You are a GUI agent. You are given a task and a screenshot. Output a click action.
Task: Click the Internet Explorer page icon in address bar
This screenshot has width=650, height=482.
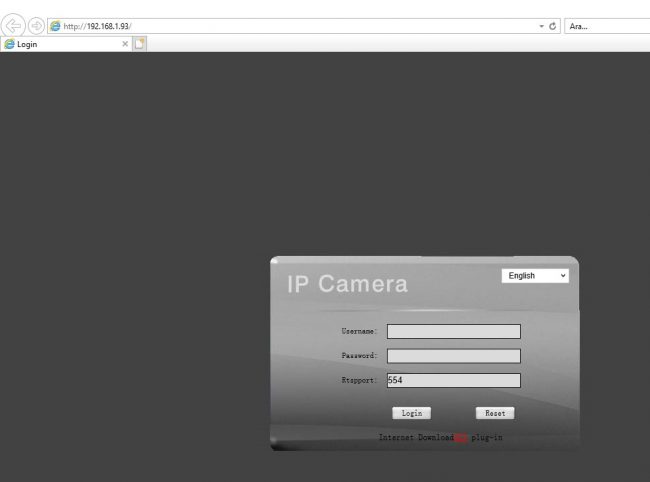(55, 26)
